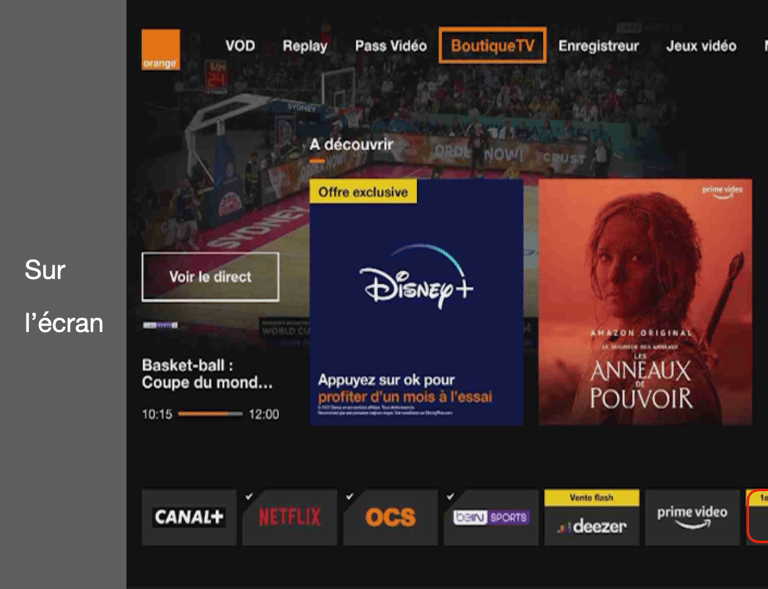Click the checkmark on beIN Sports tile
The height and width of the screenshot is (589, 768).
point(450,496)
